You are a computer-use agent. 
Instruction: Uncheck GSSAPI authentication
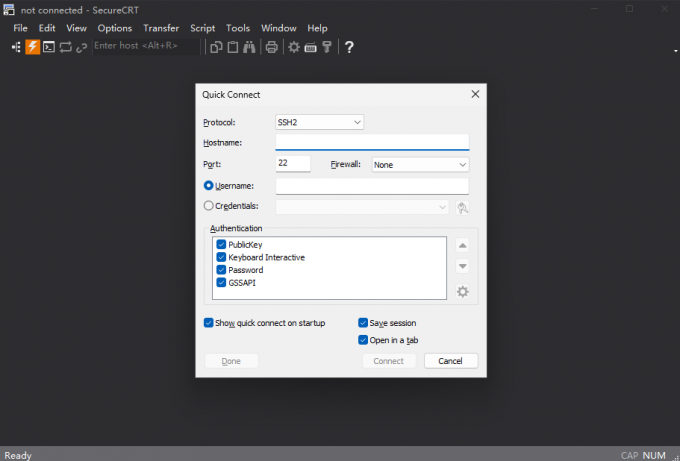click(x=221, y=283)
